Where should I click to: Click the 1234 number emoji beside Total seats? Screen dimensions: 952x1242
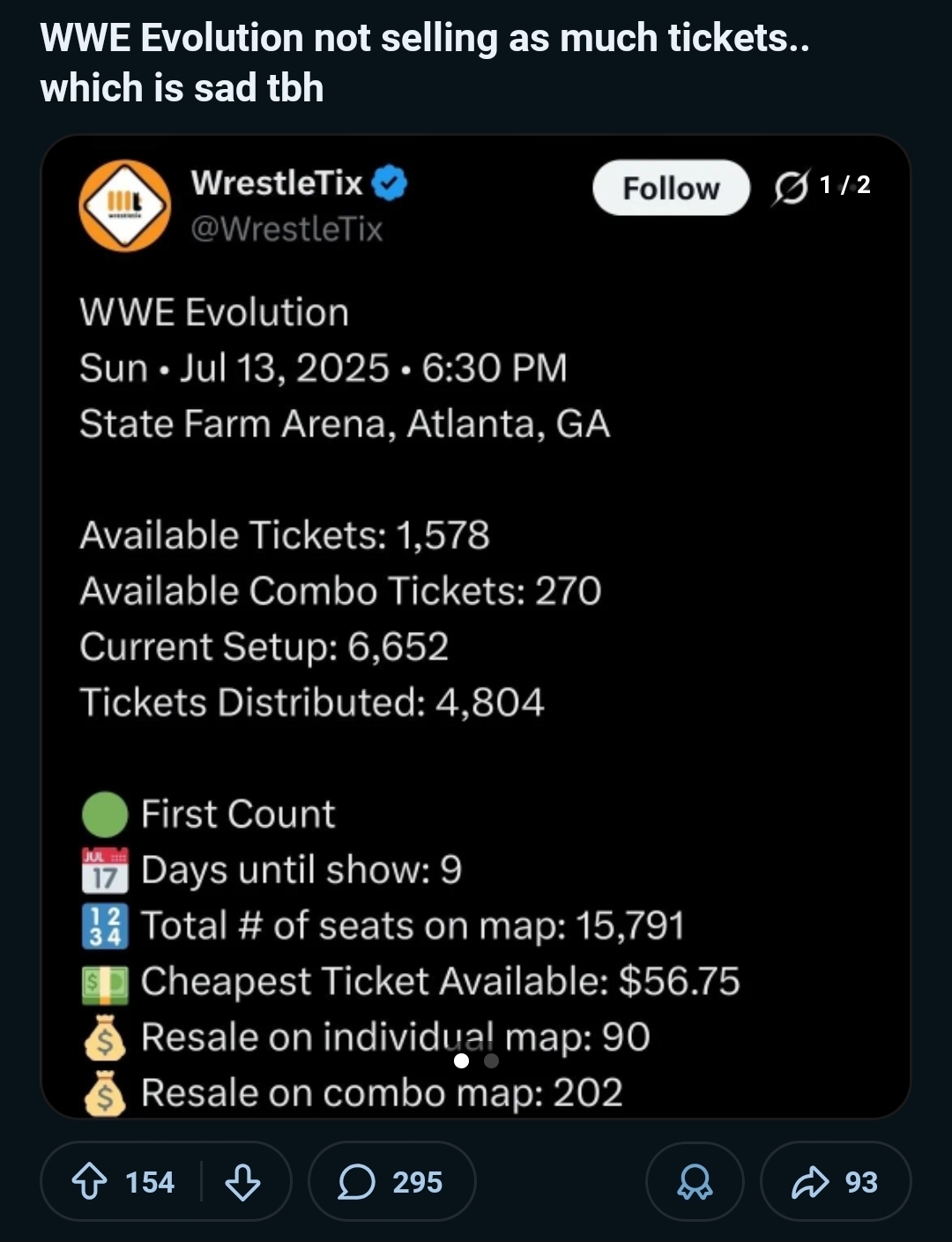pyautogui.click(x=105, y=926)
